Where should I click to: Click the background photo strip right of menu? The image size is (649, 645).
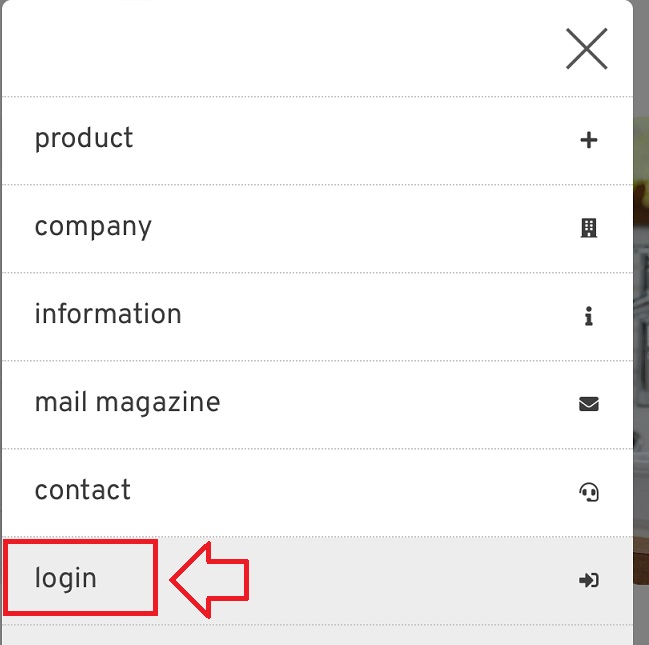(641, 300)
